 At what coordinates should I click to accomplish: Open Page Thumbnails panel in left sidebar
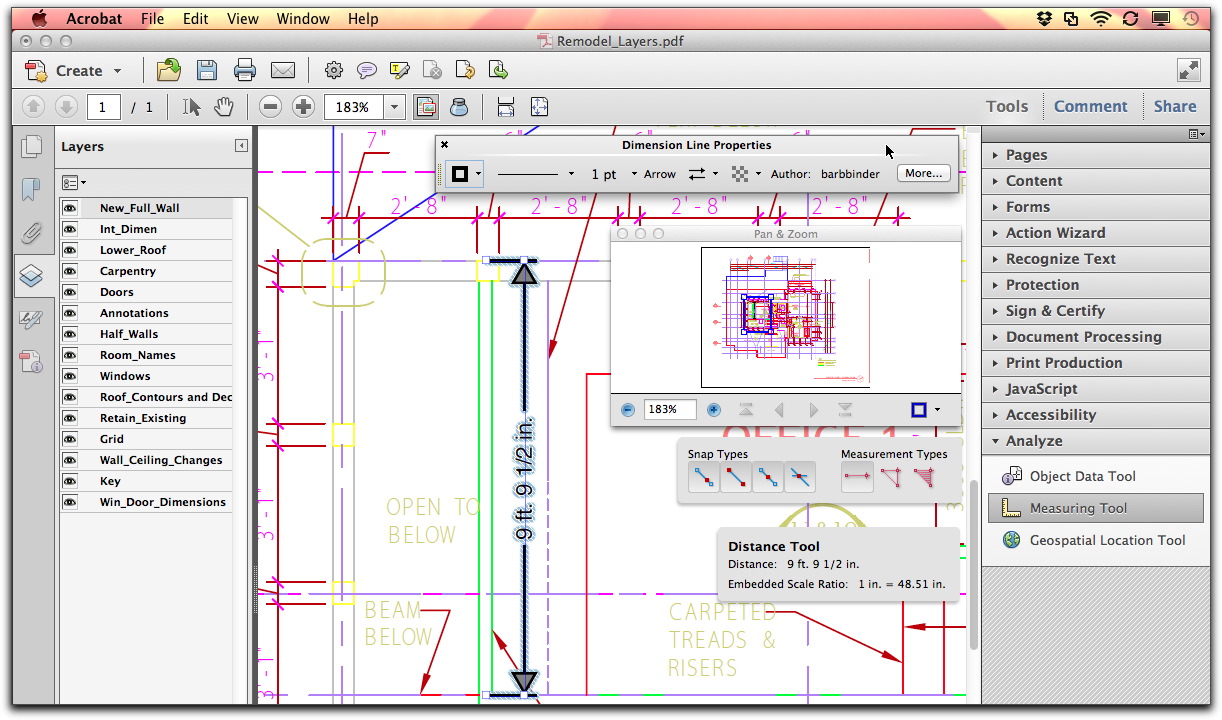[32, 146]
